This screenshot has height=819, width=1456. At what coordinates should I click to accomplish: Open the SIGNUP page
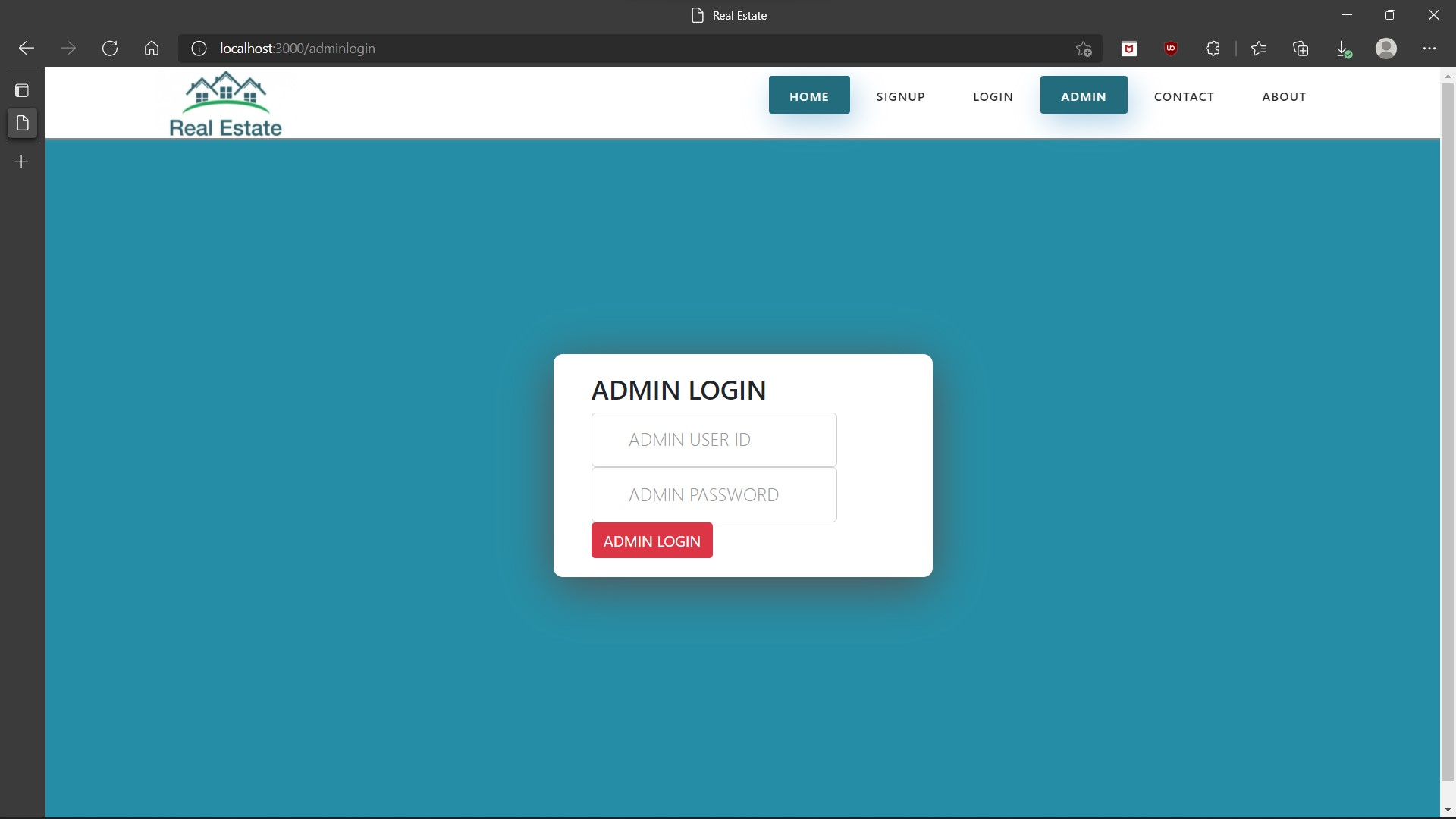[x=901, y=96]
